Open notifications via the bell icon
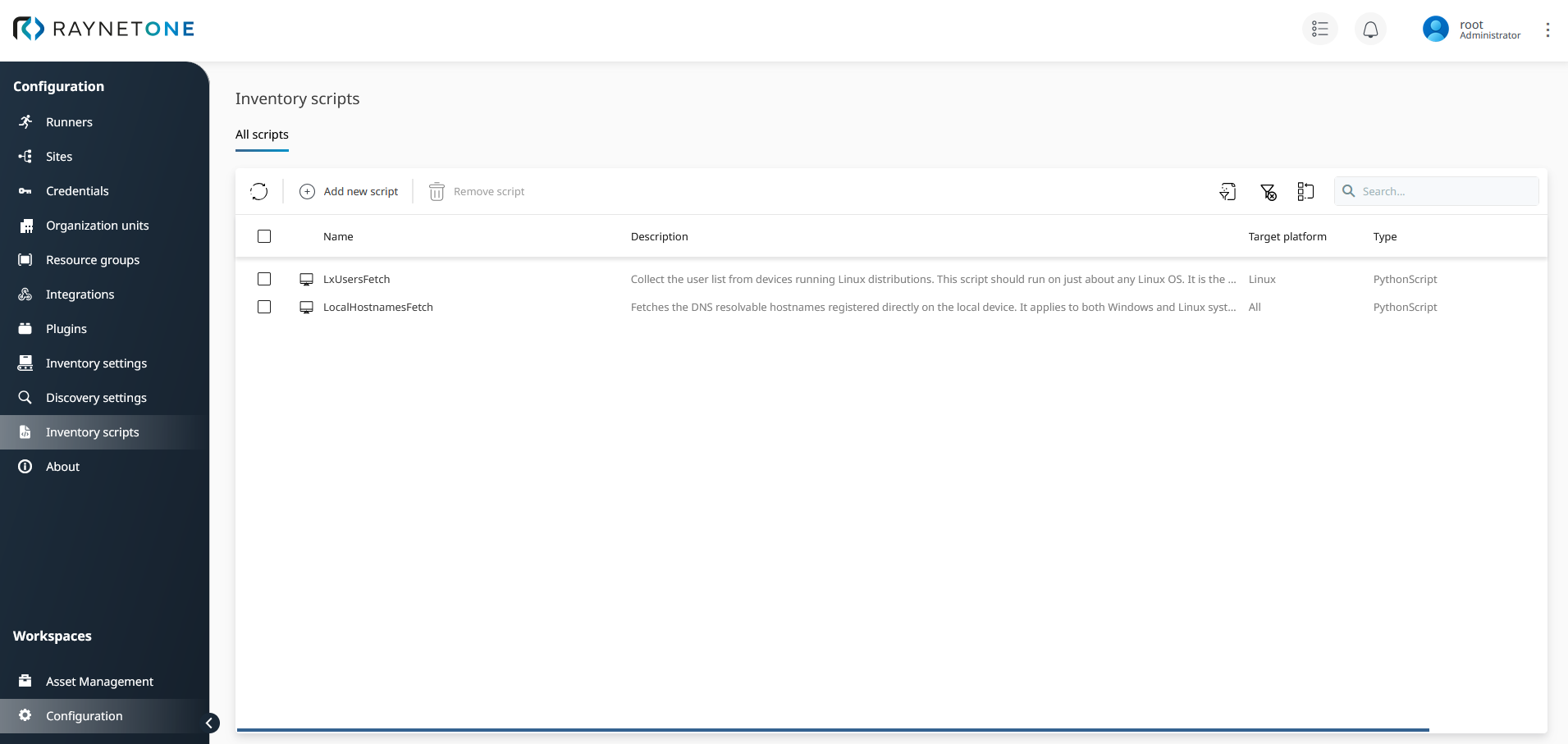 pos(1369,29)
